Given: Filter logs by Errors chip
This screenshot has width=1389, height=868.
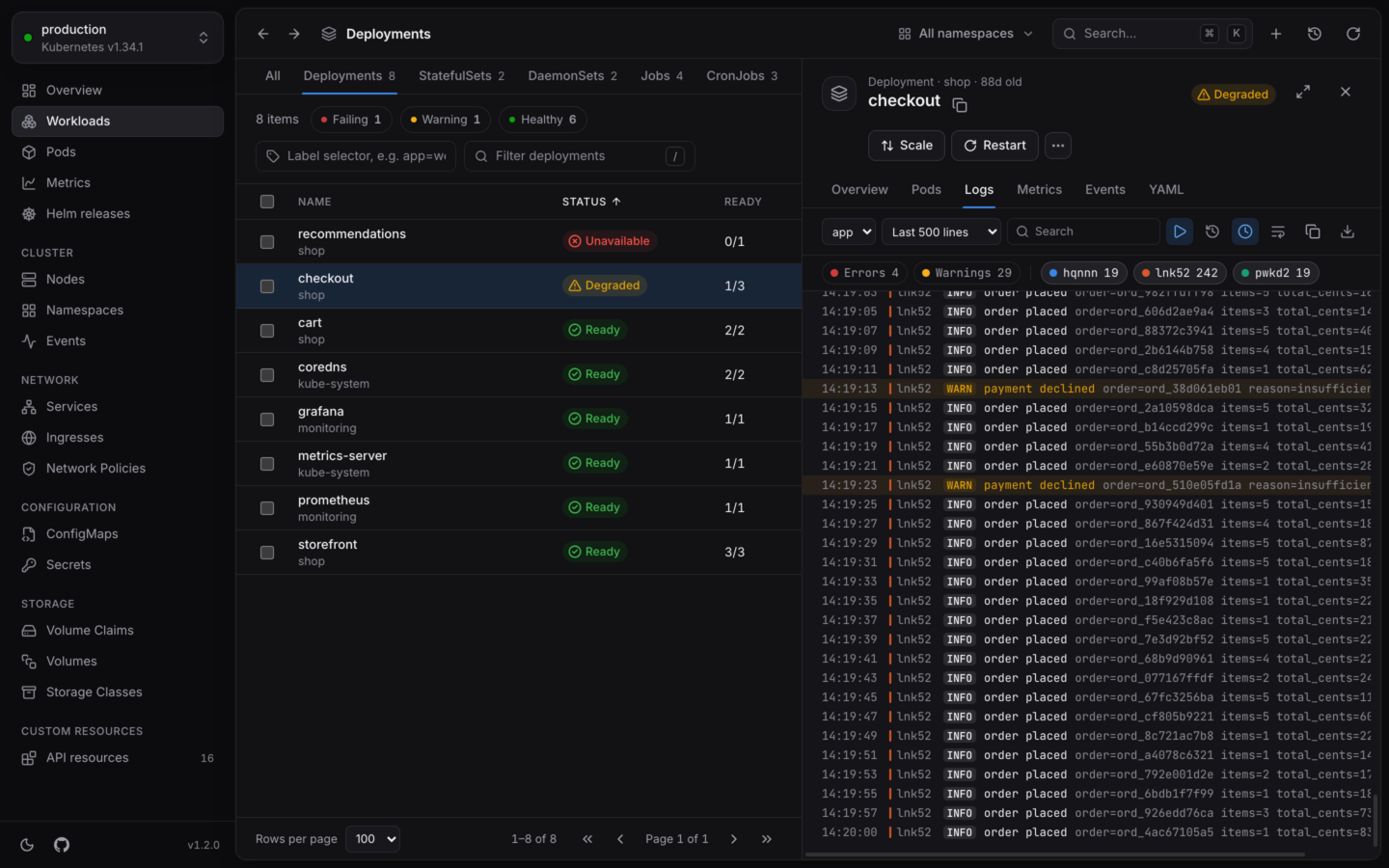Looking at the screenshot, I should pos(864,273).
